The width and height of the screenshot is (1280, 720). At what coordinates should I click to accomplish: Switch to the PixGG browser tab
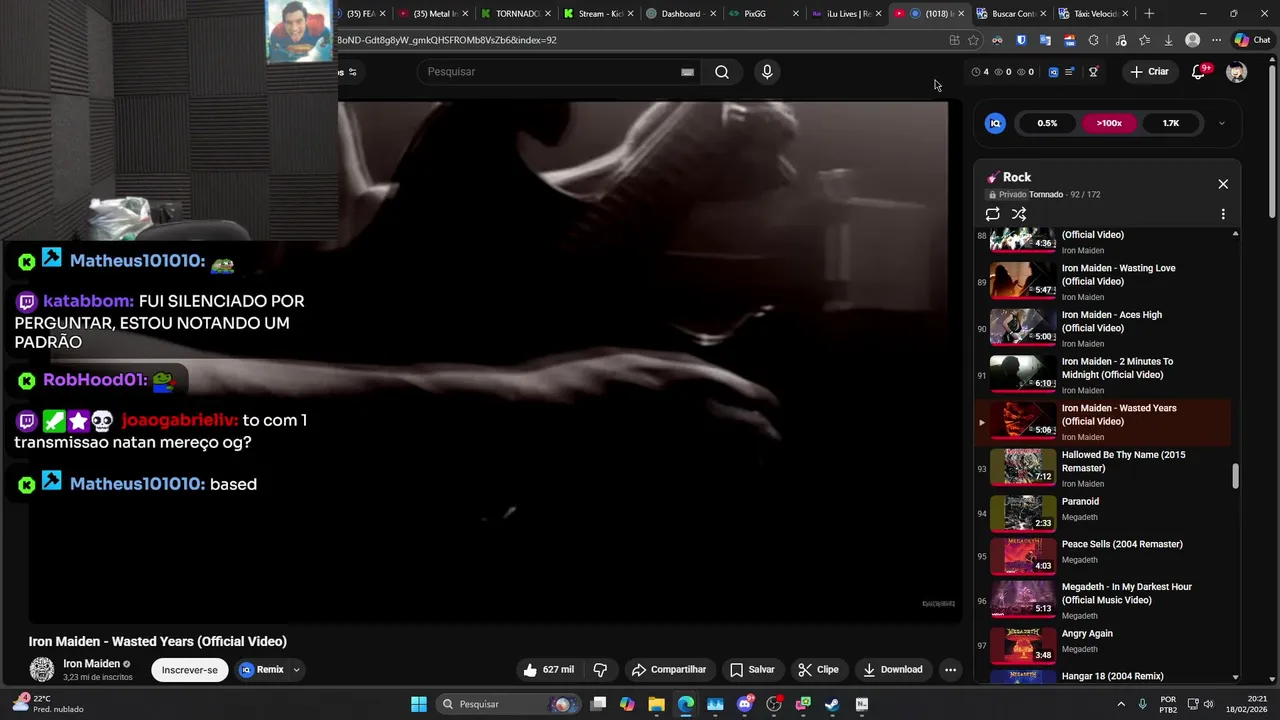click(x=765, y=14)
